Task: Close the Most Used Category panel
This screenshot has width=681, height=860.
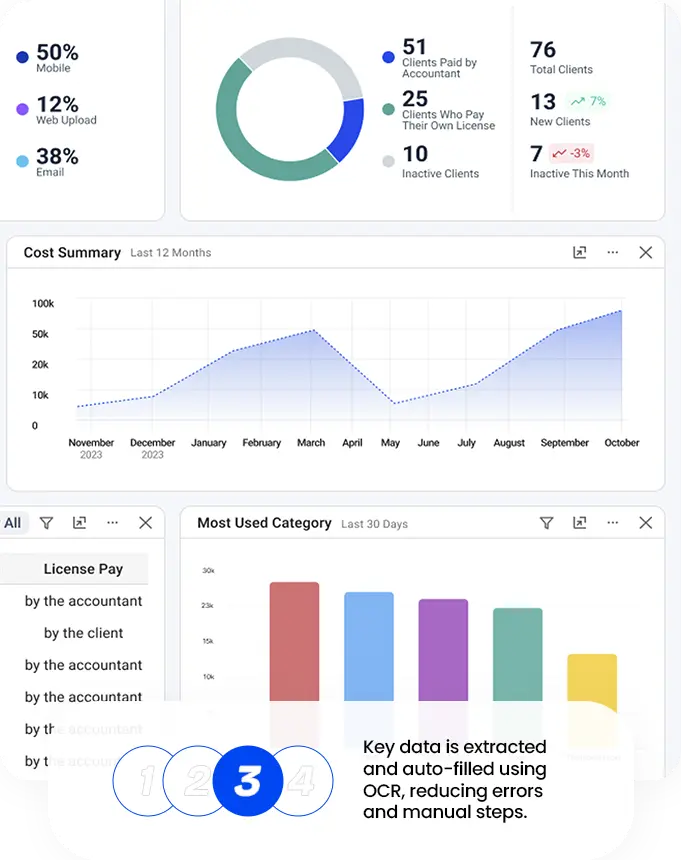Action: click(646, 523)
